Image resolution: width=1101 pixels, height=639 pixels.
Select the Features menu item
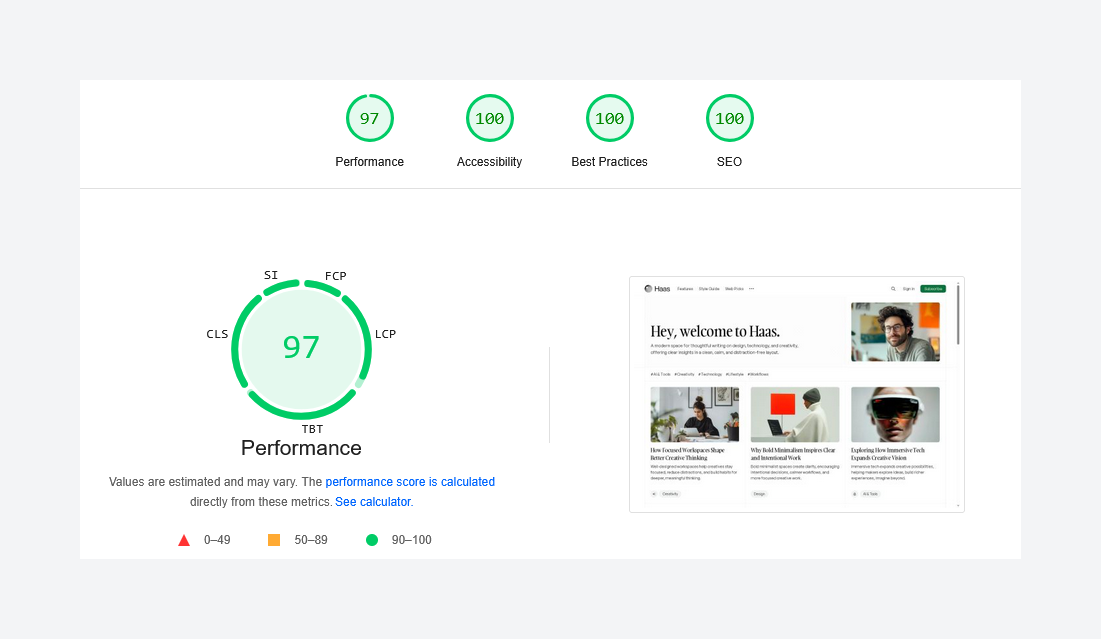685,289
